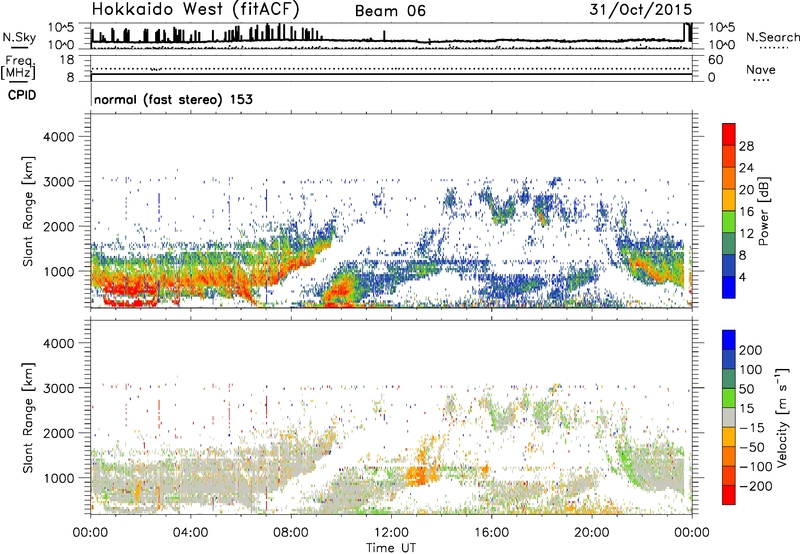Click the date '31/Oct/2015'
The width and height of the screenshot is (800, 554).
[x=641, y=10]
